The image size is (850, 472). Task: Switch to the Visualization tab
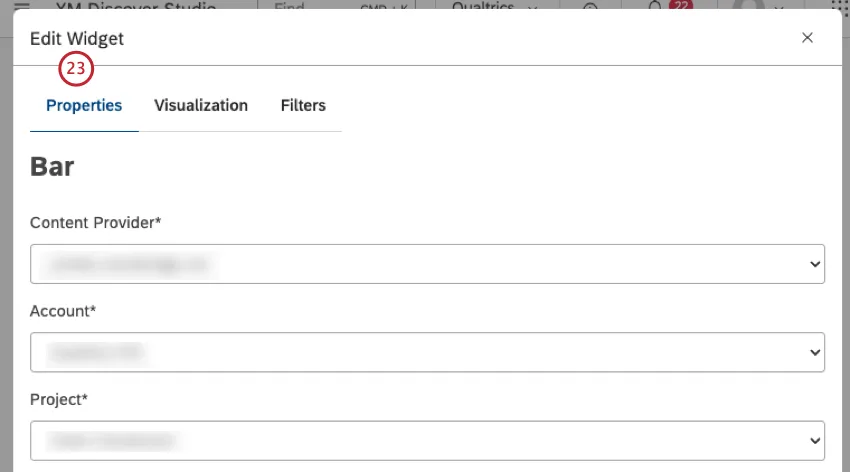click(x=201, y=106)
